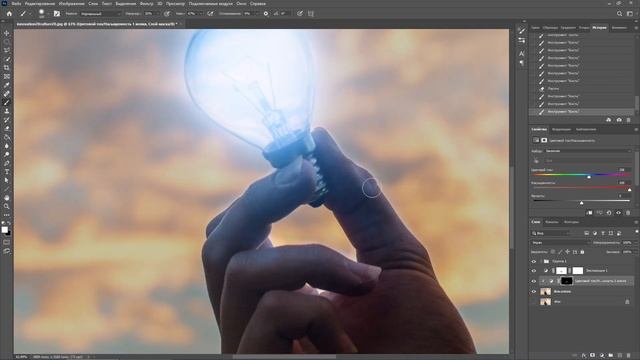The height and width of the screenshot is (360, 640).
Task: Delete layer trash icon in Layers panel
Action: (629, 356)
